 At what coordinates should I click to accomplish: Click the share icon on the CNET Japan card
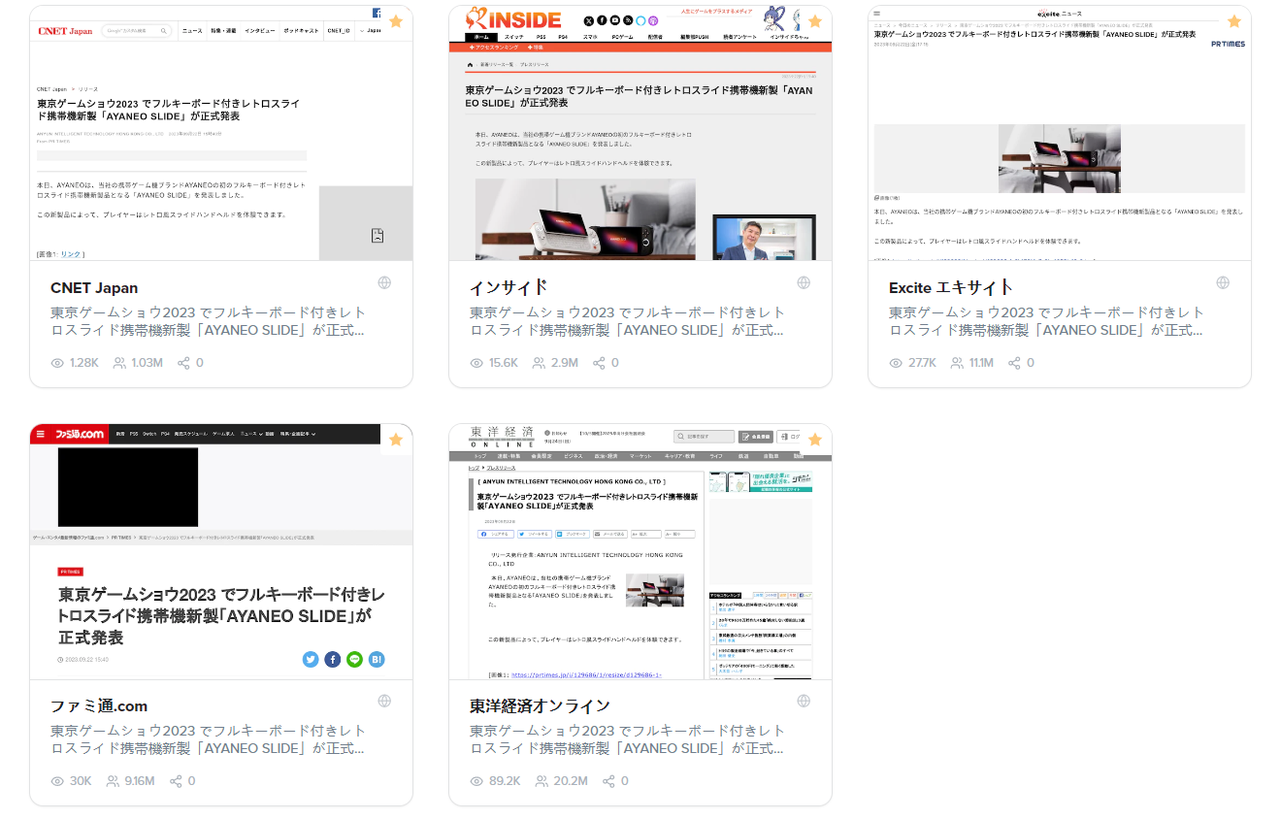click(184, 363)
